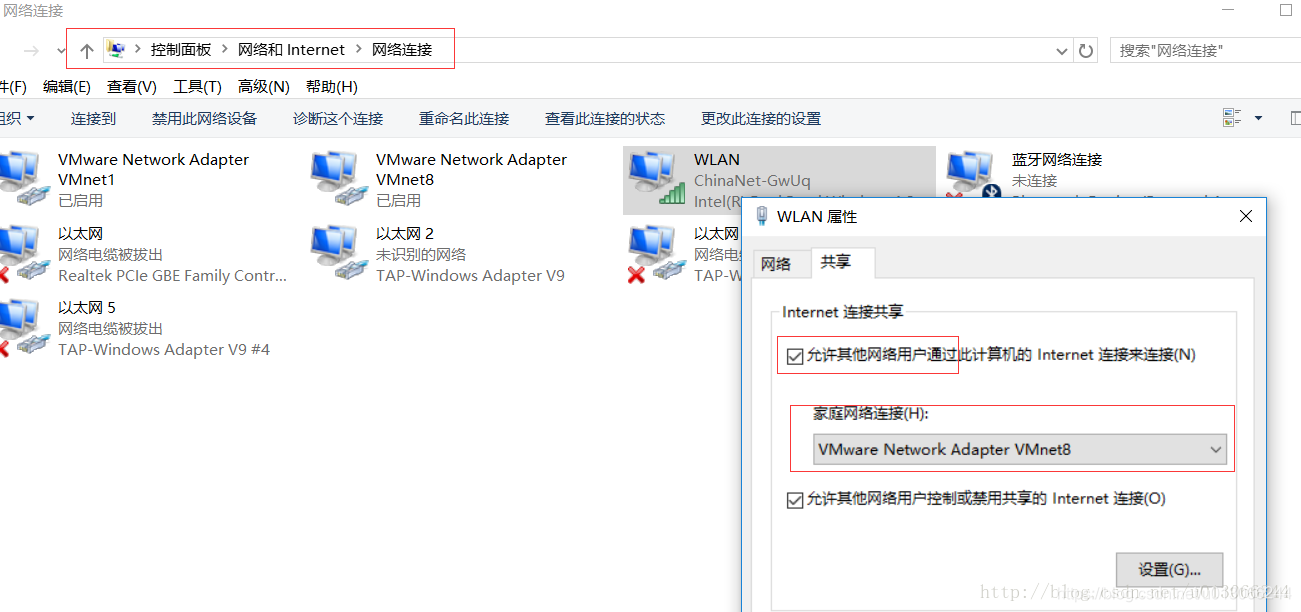Select the VMware Network Adapter VMnet1 icon
The width and height of the screenshot is (1301, 612).
click(x=22, y=179)
